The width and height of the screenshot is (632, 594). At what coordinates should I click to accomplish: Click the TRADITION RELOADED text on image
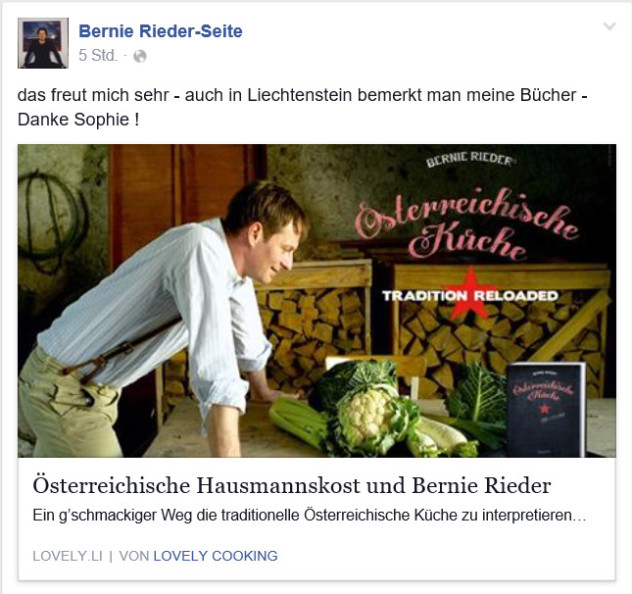[470, 296]
